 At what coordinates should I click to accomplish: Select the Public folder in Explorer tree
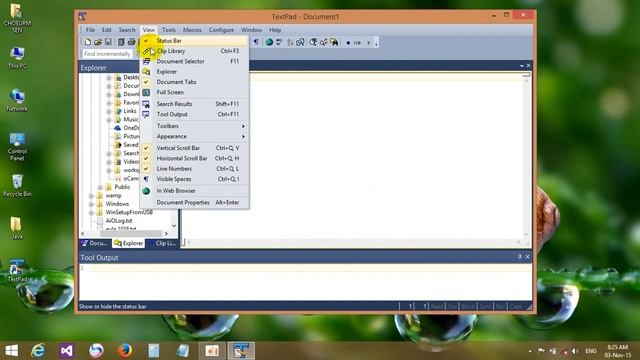point(122,187)
